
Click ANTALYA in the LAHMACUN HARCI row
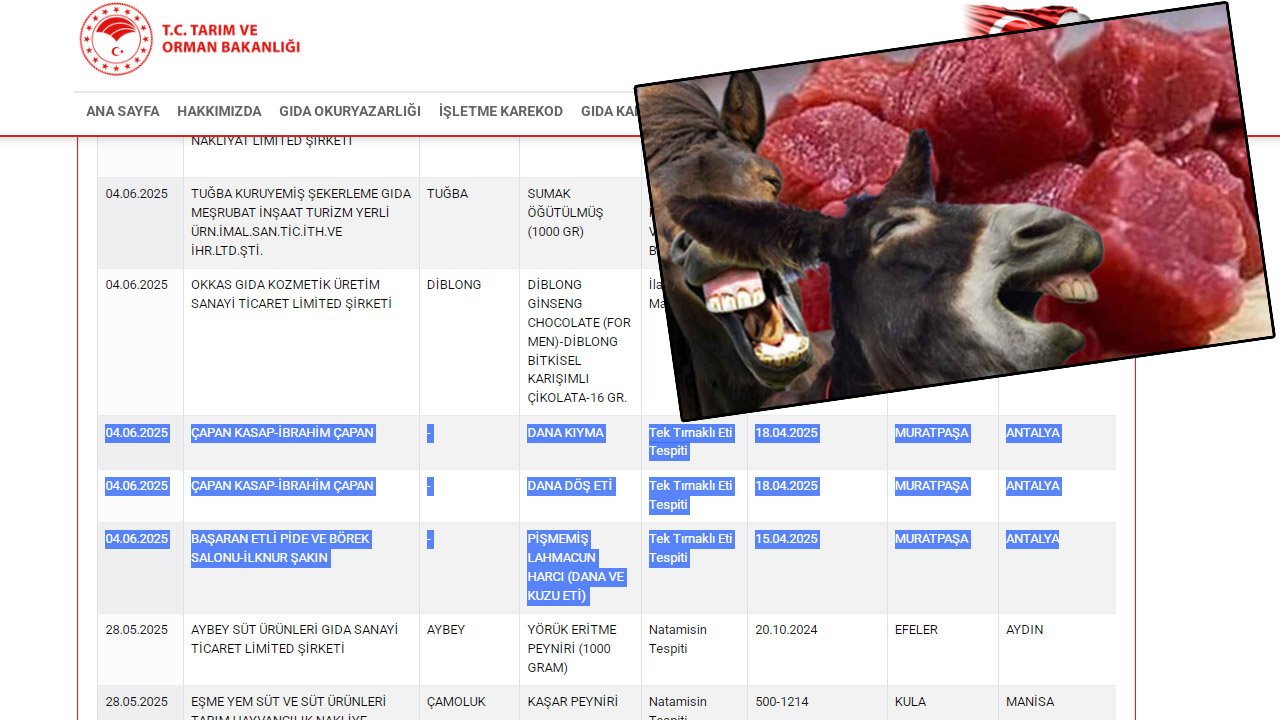(1057, 567)
